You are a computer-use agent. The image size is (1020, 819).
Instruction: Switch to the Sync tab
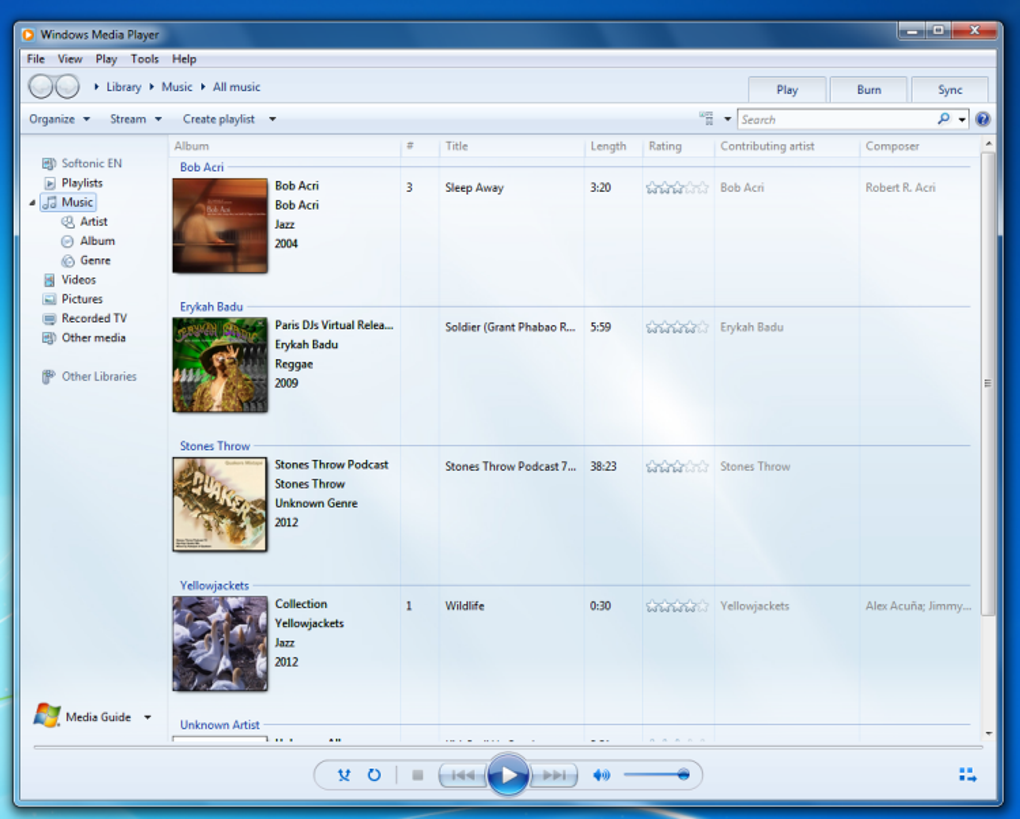(x=950, y=90)
